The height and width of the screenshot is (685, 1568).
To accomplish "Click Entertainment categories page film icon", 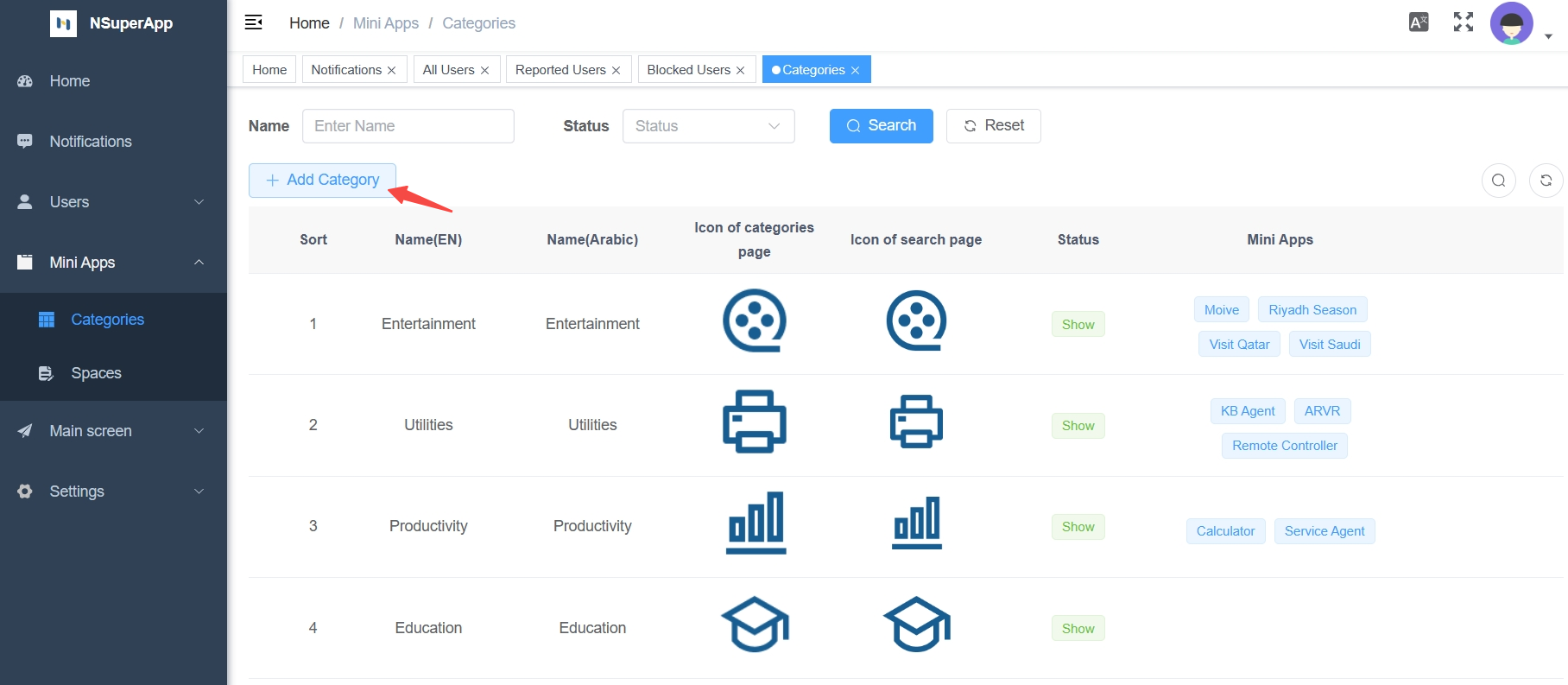I will pyautogui.click(x=754, y=321).
